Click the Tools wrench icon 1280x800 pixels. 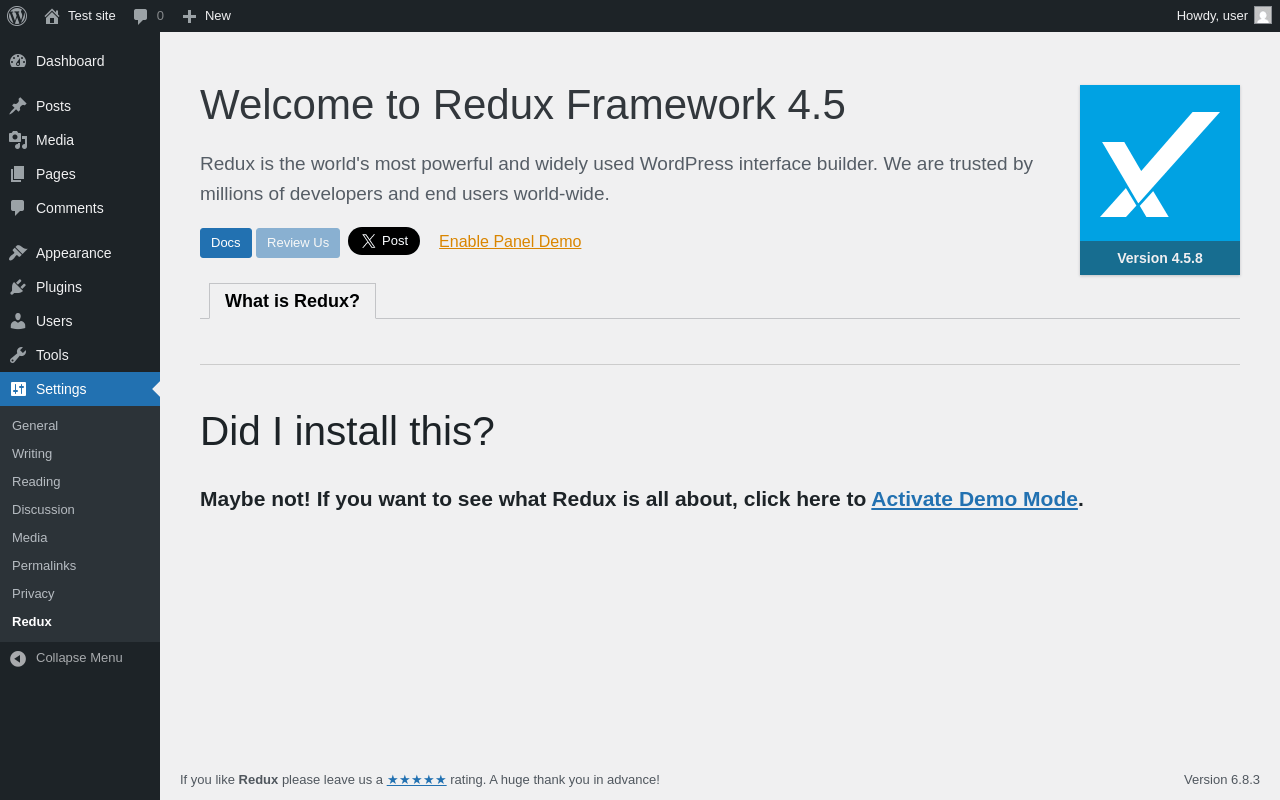tap(18, 355)
